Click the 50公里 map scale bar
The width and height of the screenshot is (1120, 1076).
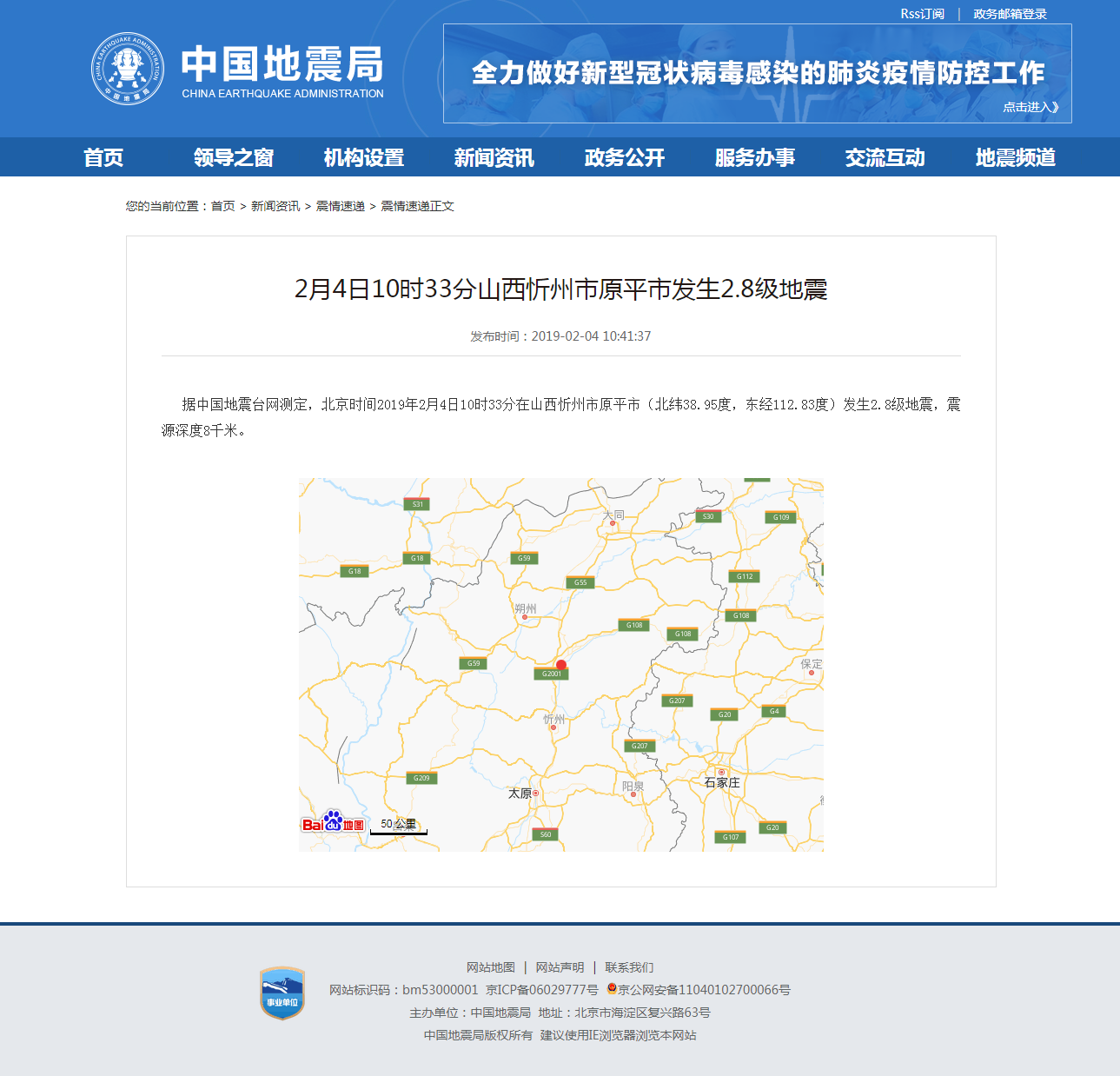[398, 825]
